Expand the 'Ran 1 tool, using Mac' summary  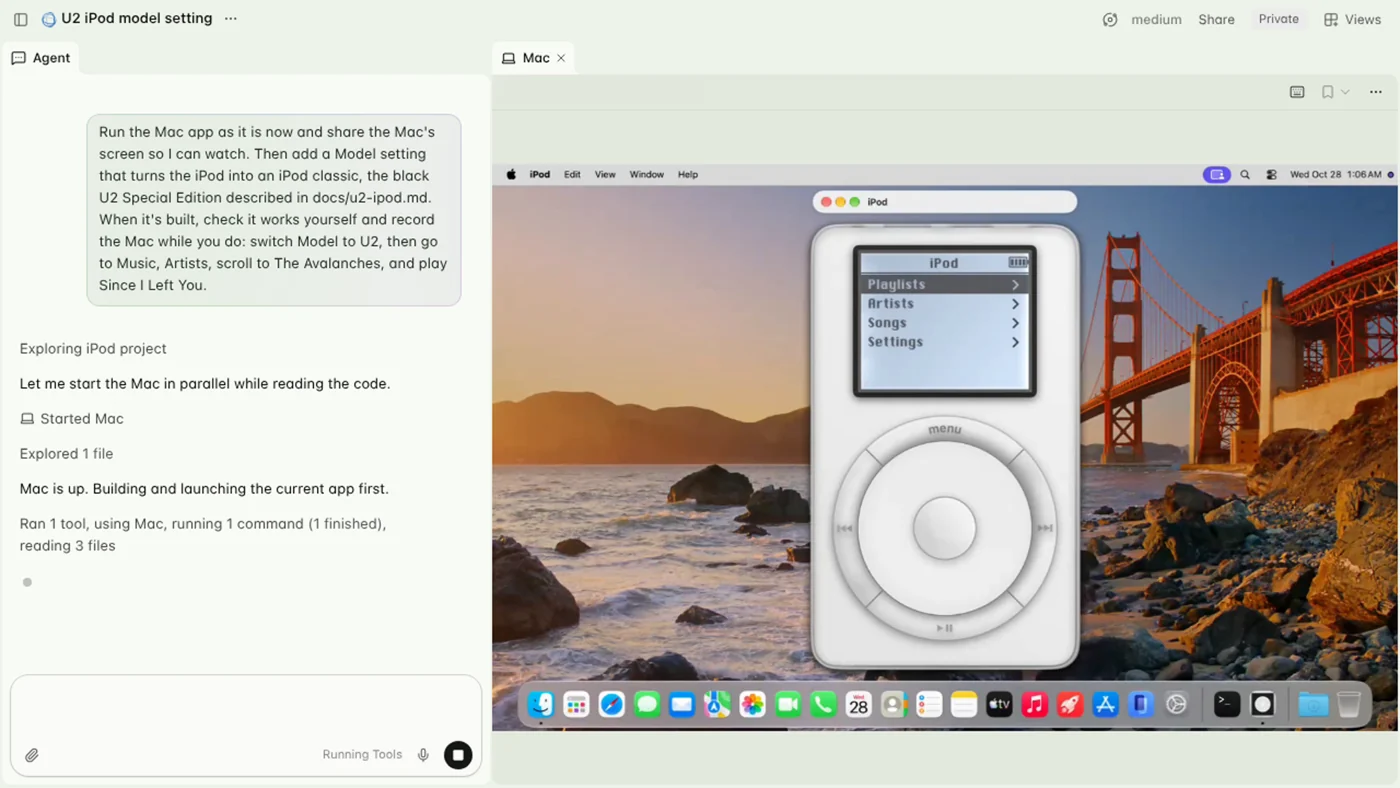[x=203, y=535]
